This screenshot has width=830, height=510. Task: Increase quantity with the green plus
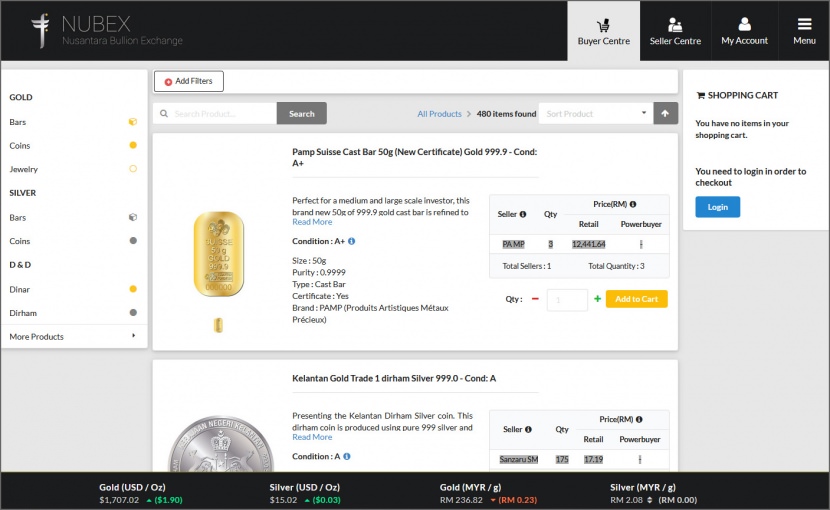click(x=597, y=299)
